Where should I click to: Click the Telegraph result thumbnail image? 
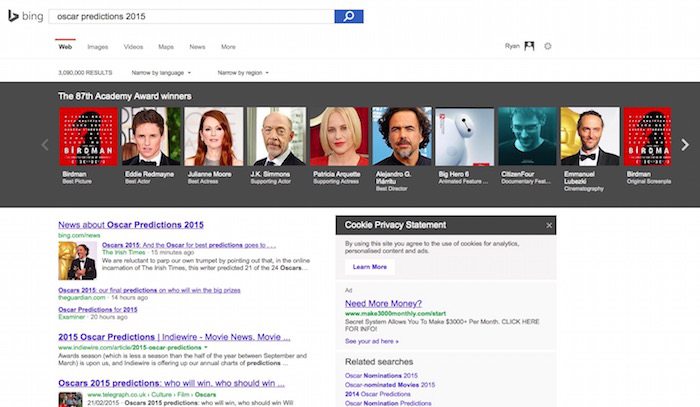71,399
